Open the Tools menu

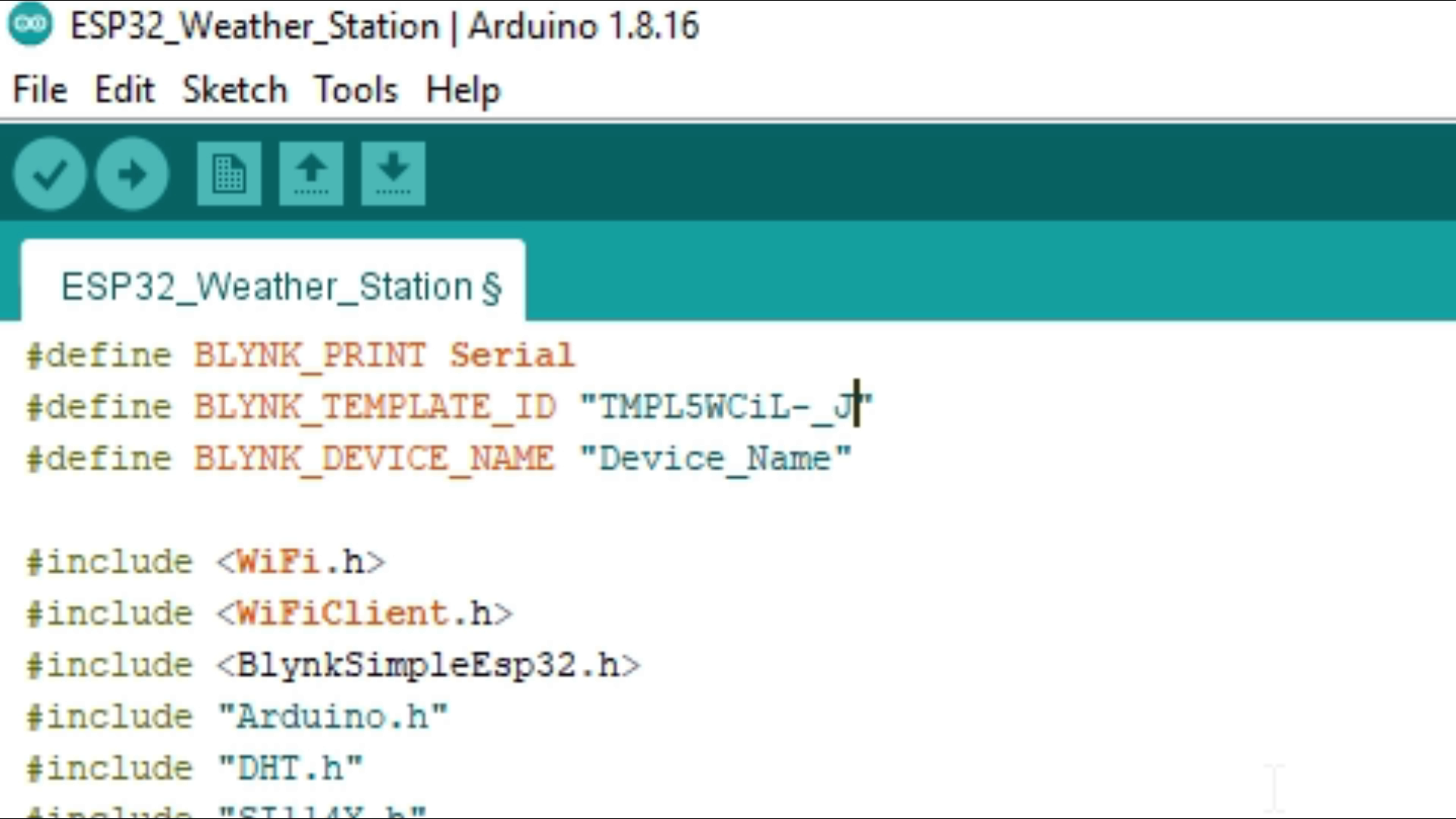(x=356, y=90)
